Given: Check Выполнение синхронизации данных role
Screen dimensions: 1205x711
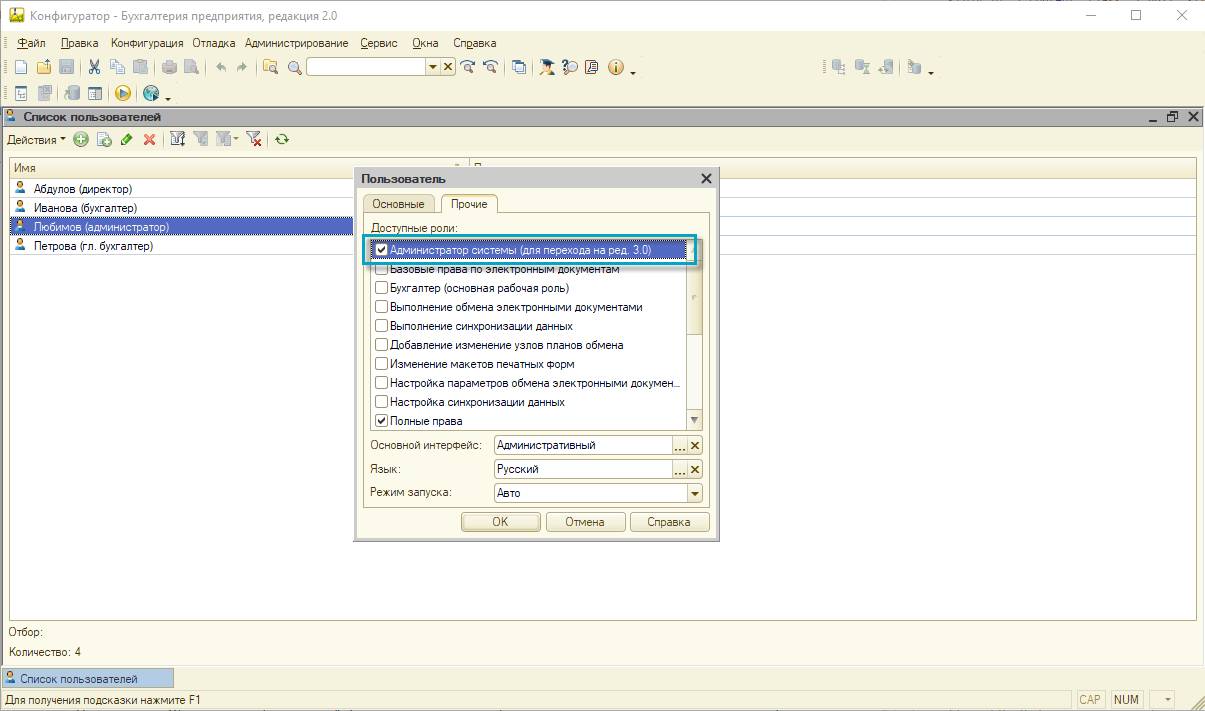Looking at the screenshot, I should coord(381,326).
